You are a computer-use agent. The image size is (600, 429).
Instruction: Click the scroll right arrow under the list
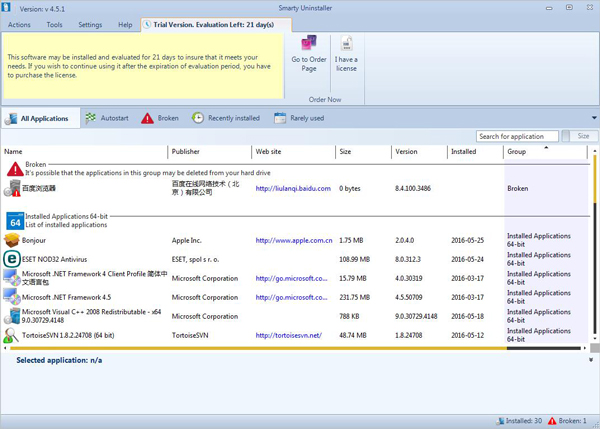pos(585,348)
